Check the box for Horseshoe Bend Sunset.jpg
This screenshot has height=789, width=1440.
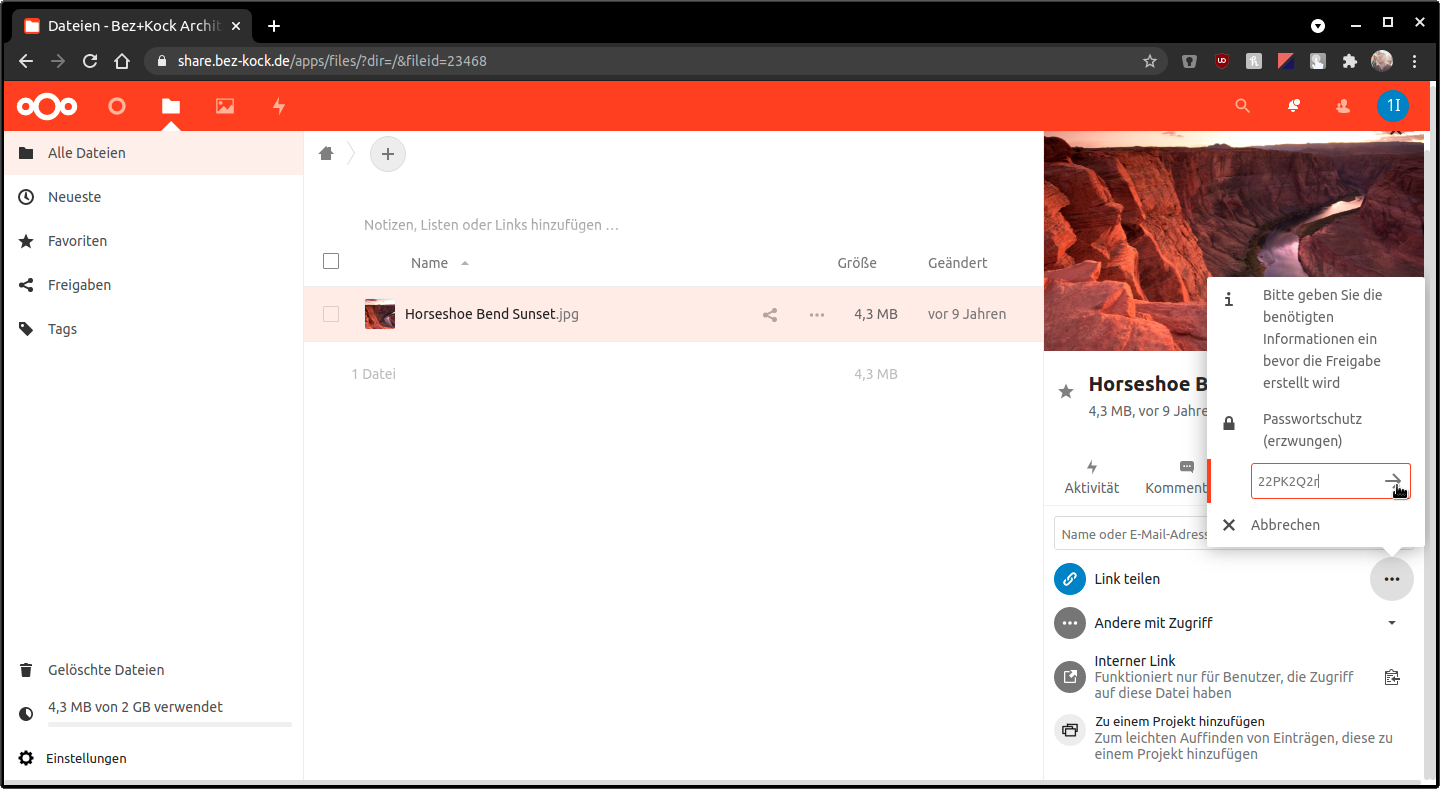pos(331,314)
